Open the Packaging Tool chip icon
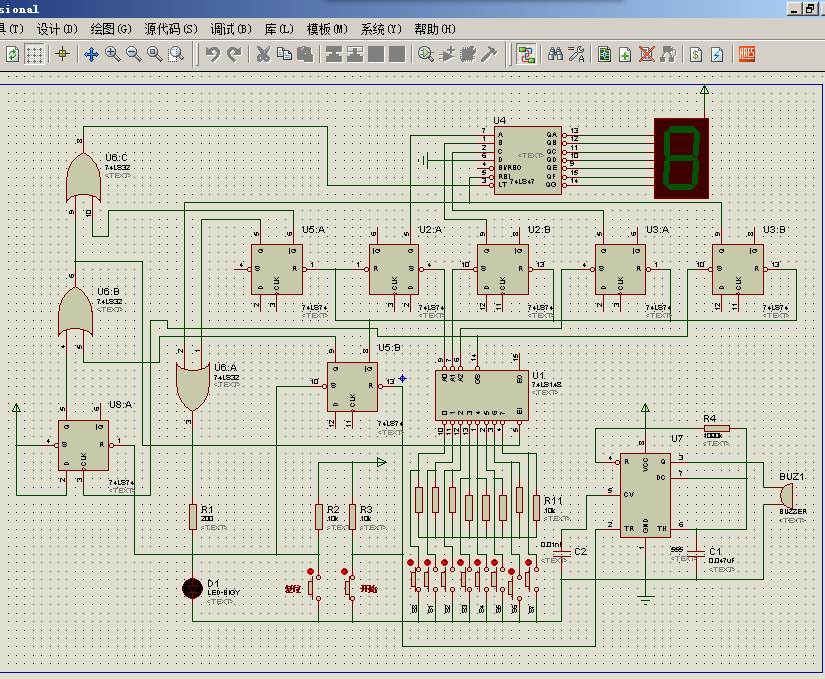The width and height of the screenshot is (825, 679). 468,54
